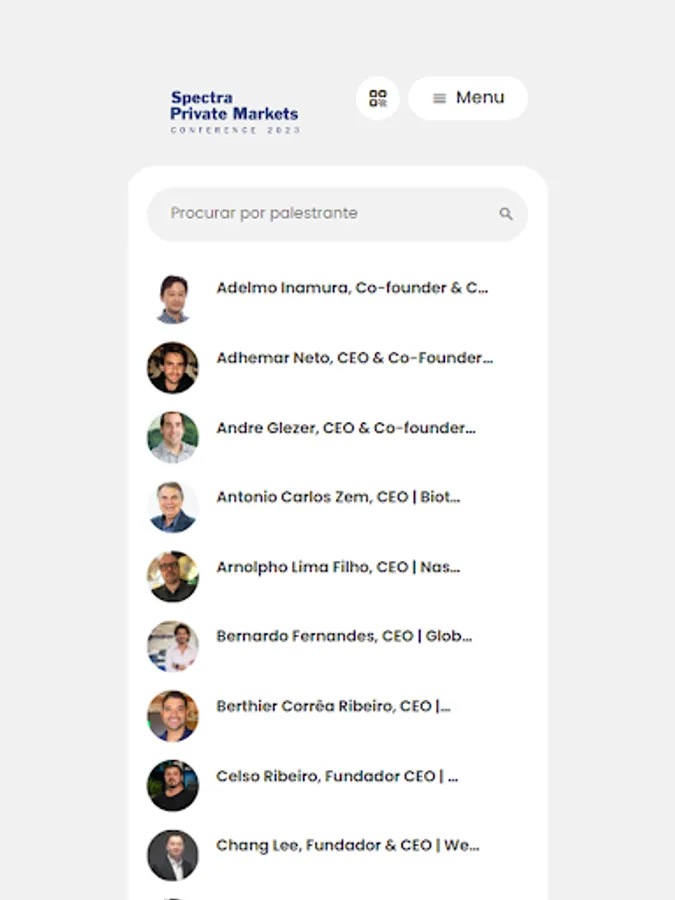Image resolution: width=675 pixels, height=900 pixels.
Task: Select Celso Ribeiro, Fundador CEO entry
Action: pos(337,776)
